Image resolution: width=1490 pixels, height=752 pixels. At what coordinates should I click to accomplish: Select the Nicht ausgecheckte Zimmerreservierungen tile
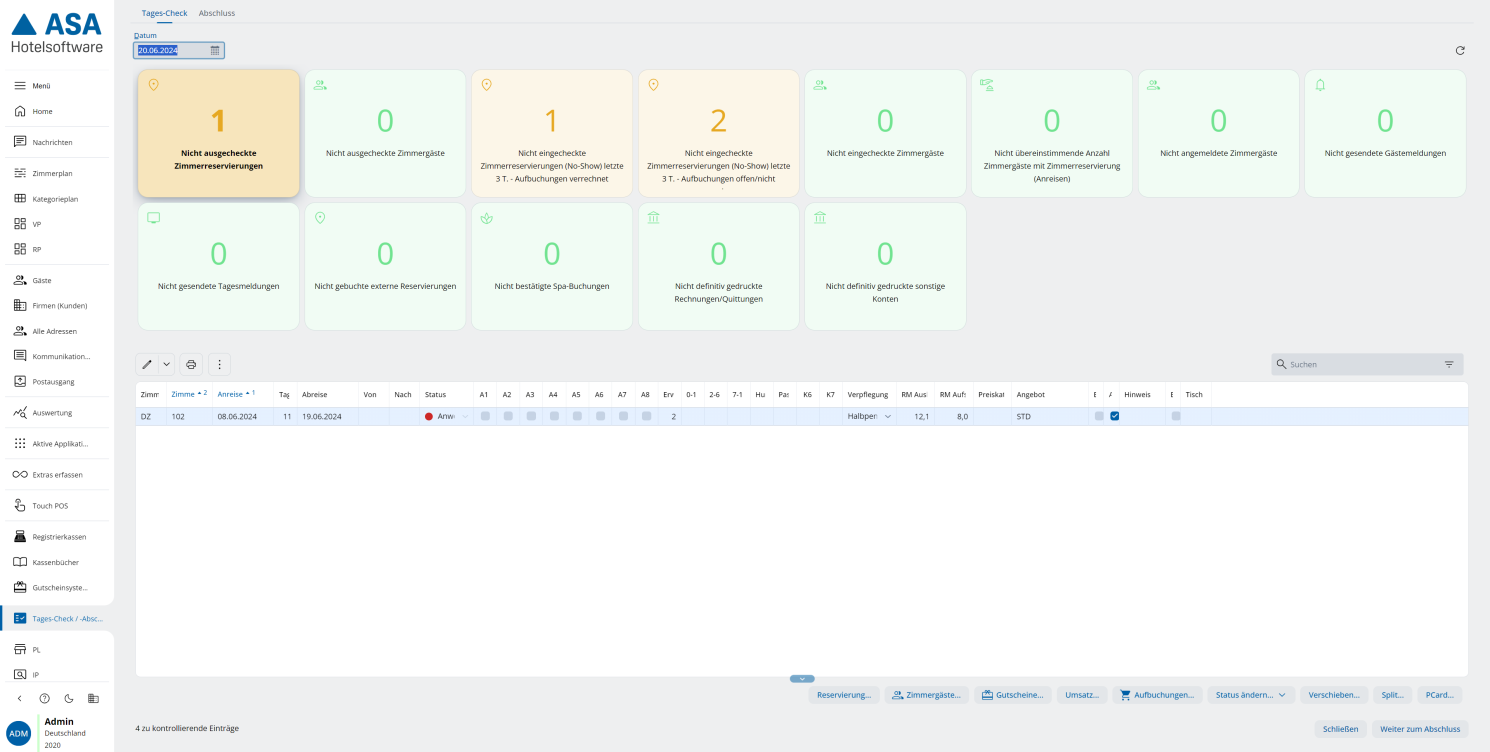point(219,133)
